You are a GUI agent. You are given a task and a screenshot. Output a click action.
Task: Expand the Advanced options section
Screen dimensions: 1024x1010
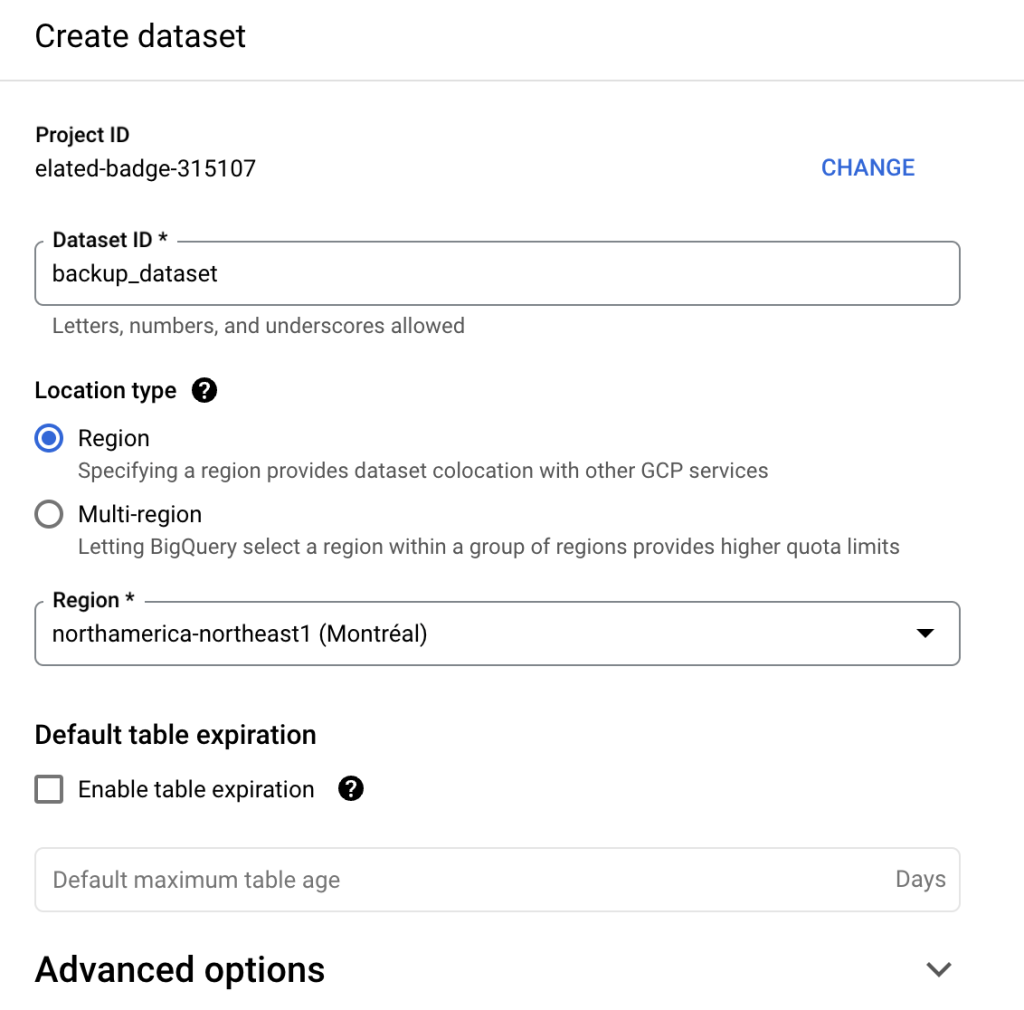[938, 970]
